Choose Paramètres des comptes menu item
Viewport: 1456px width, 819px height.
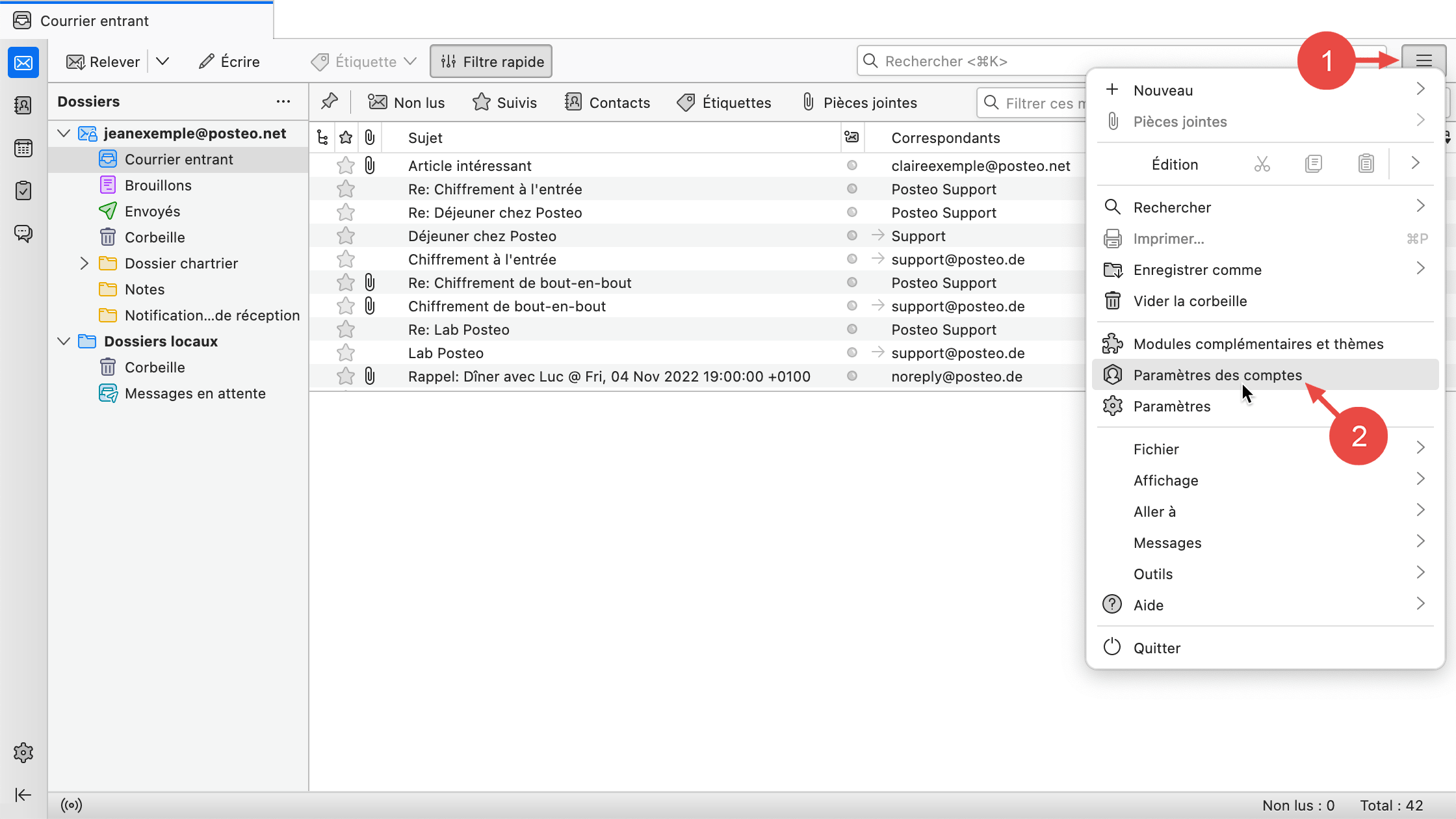point(1217,375)
